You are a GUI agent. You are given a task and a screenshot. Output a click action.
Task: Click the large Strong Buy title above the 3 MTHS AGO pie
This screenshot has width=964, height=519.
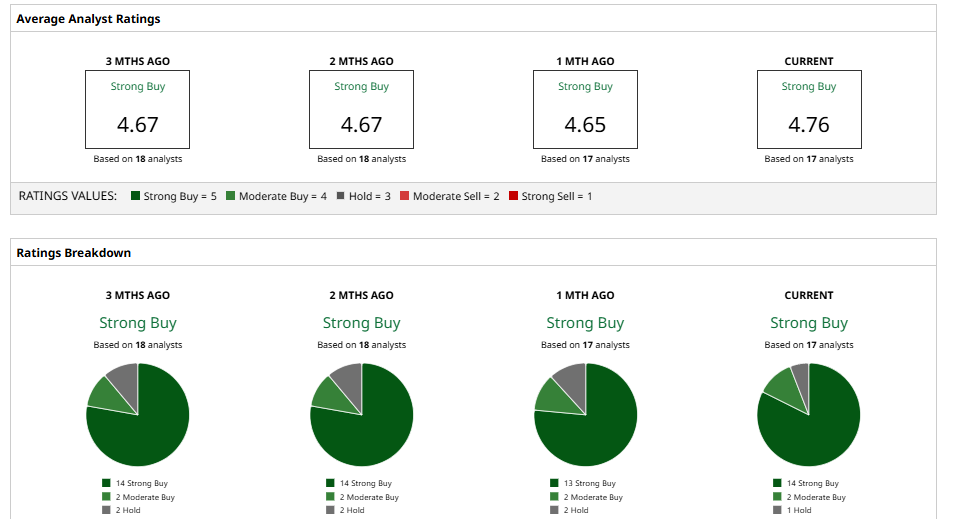coord(138,323)
